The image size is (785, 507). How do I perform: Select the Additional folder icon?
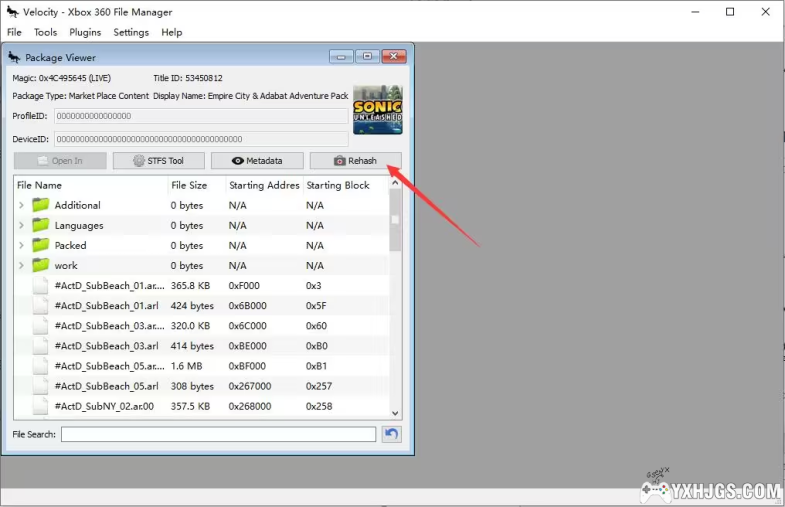click(x=40, y=205)
